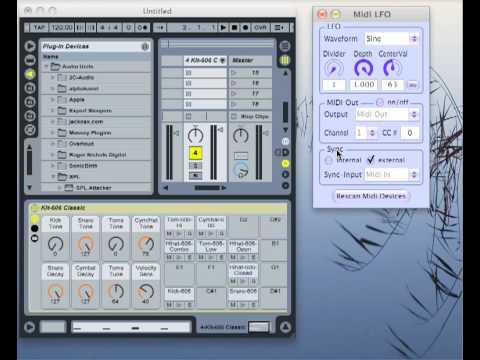Click the Velocity Sens macro knob

[146, 292]
